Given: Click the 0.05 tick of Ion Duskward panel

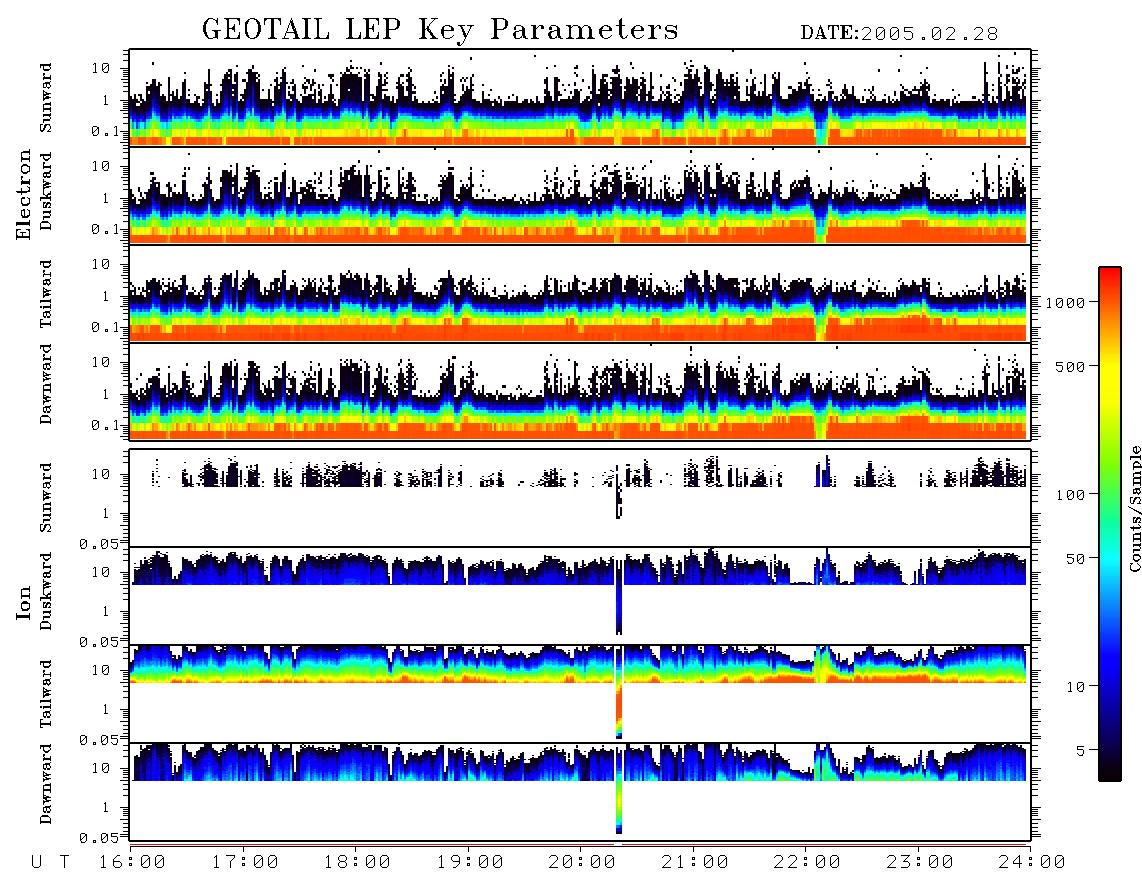Looking at the screenshot, I should (x=100, y=641).
